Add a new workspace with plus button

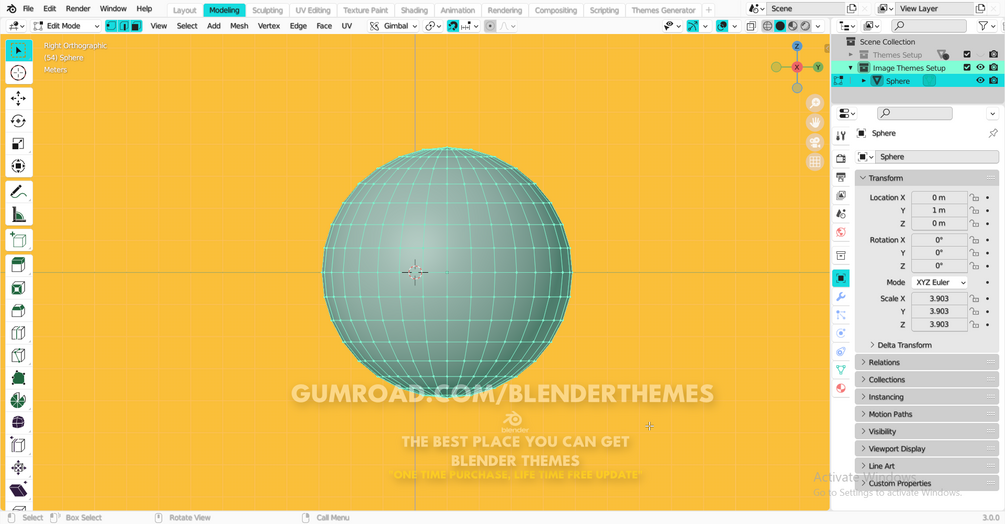[x=709, y=10]
